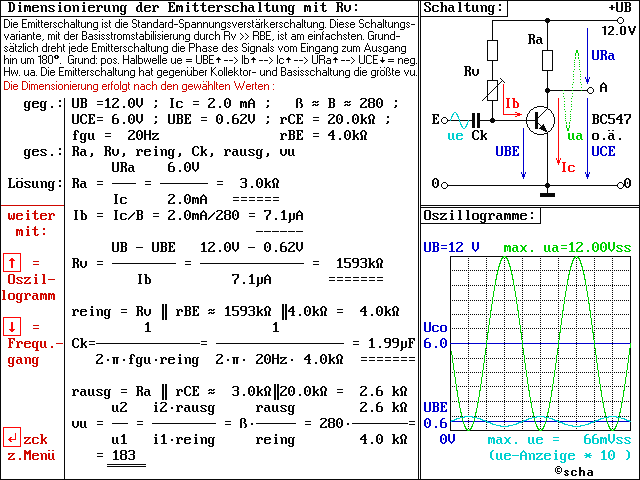Click the Oszillogramme: panel title
This screenshot has width=640, height=480.
pyautogui.click(x=479, y=215)
